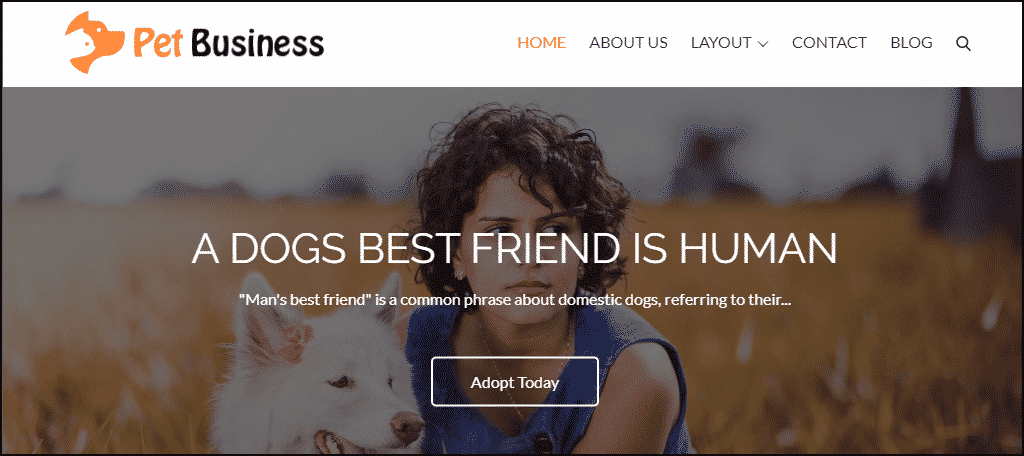
Task: Click the Adopt Today button
Action: pyautogui.click(x=515, y=382)
